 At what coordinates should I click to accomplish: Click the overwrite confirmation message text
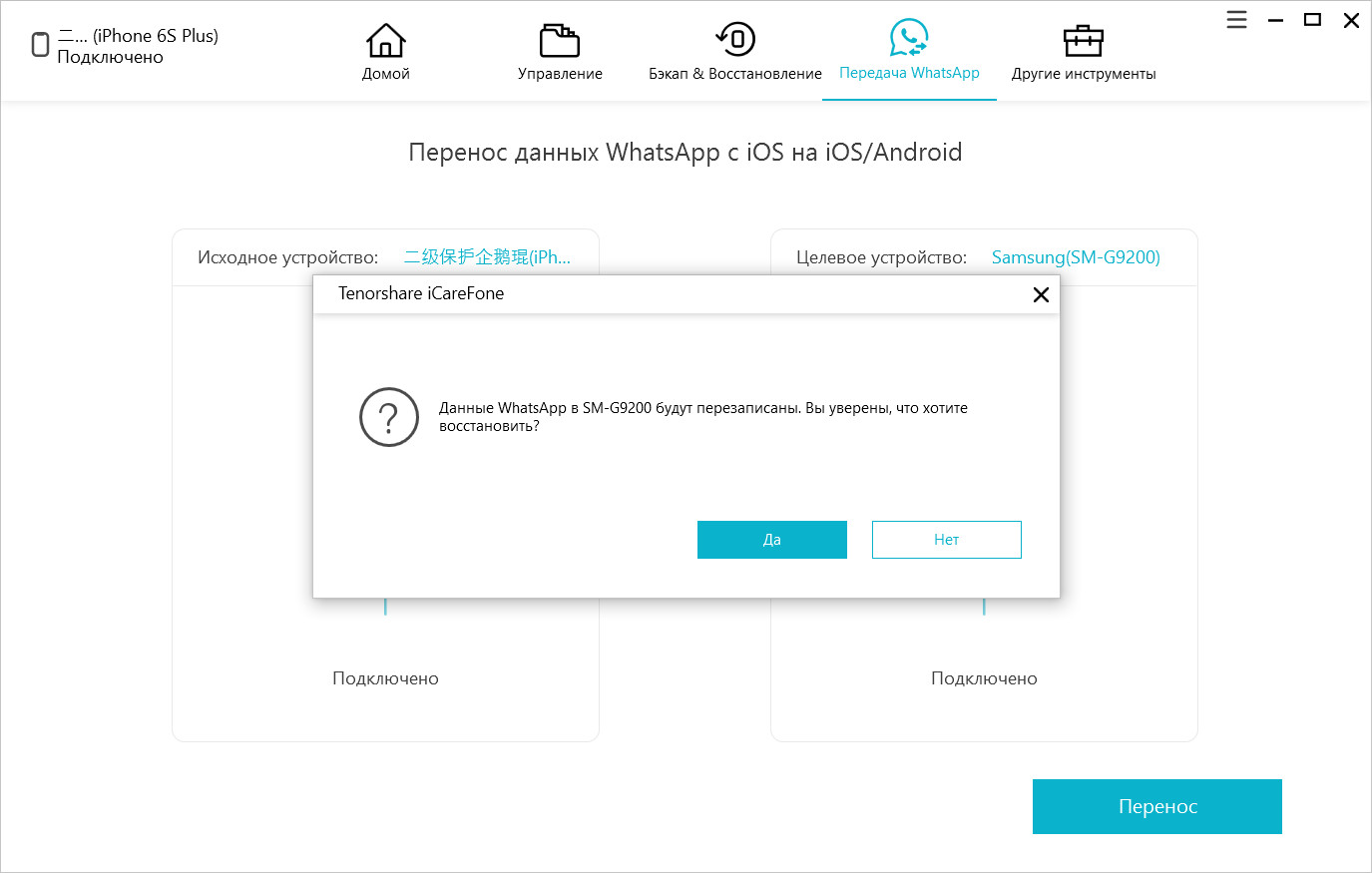pos(703,417)
